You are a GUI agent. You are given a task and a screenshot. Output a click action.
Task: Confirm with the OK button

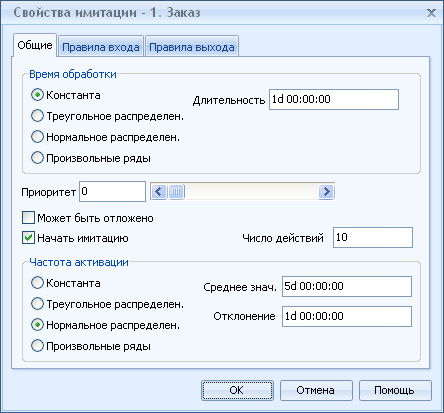[x=237, y=390]
